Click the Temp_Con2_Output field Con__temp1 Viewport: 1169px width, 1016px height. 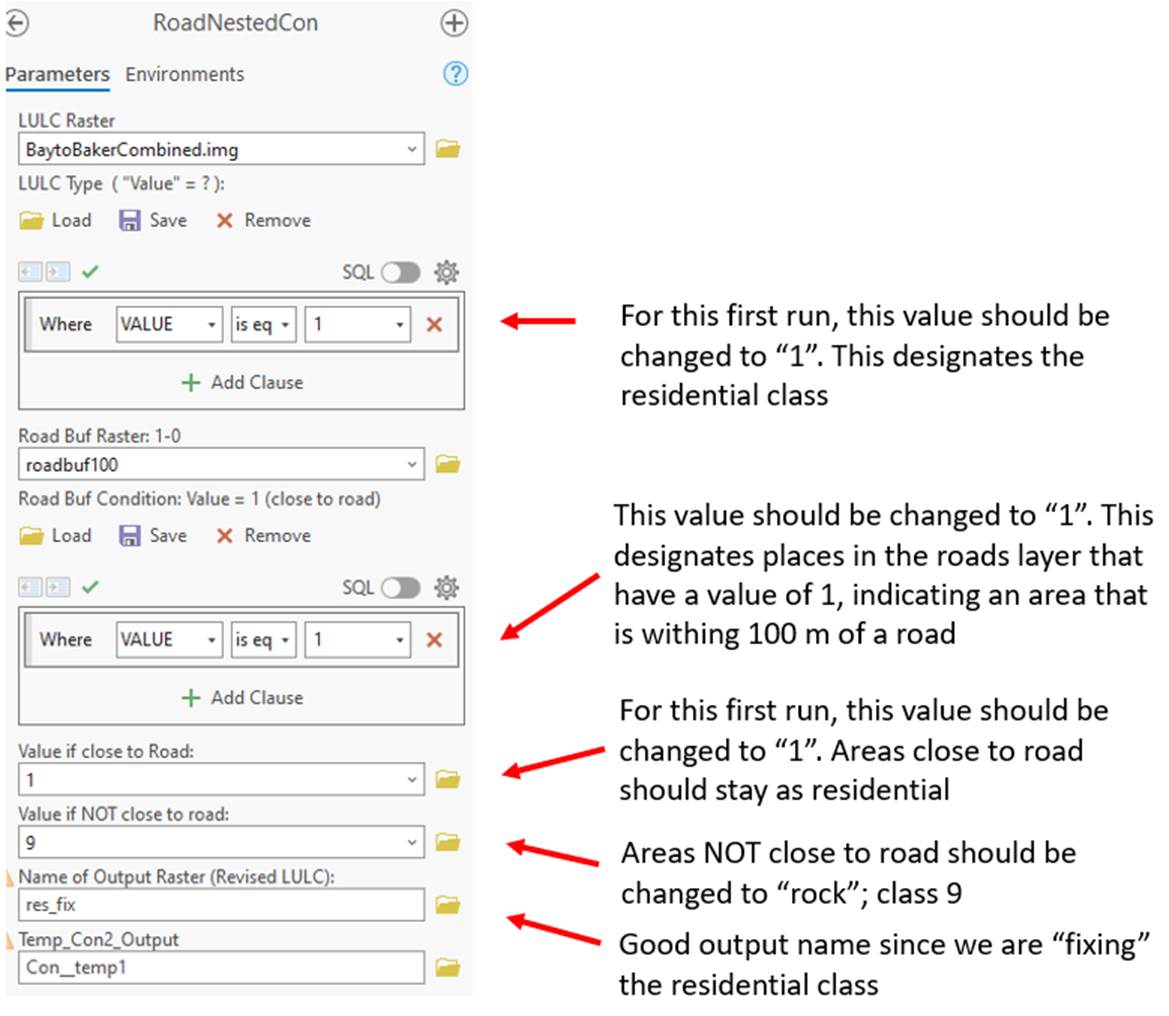click(x=221, y=968)
